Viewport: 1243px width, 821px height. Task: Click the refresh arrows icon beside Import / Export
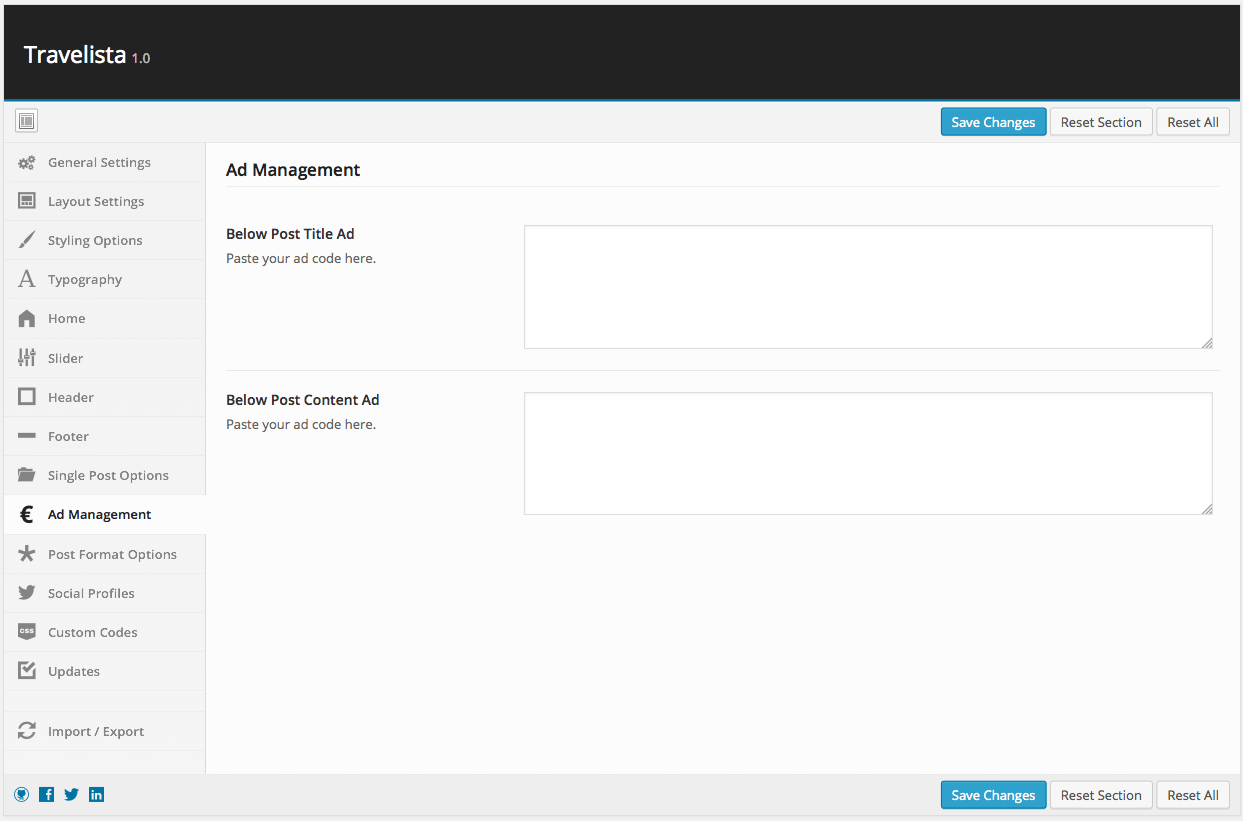(x=27, y=731)
